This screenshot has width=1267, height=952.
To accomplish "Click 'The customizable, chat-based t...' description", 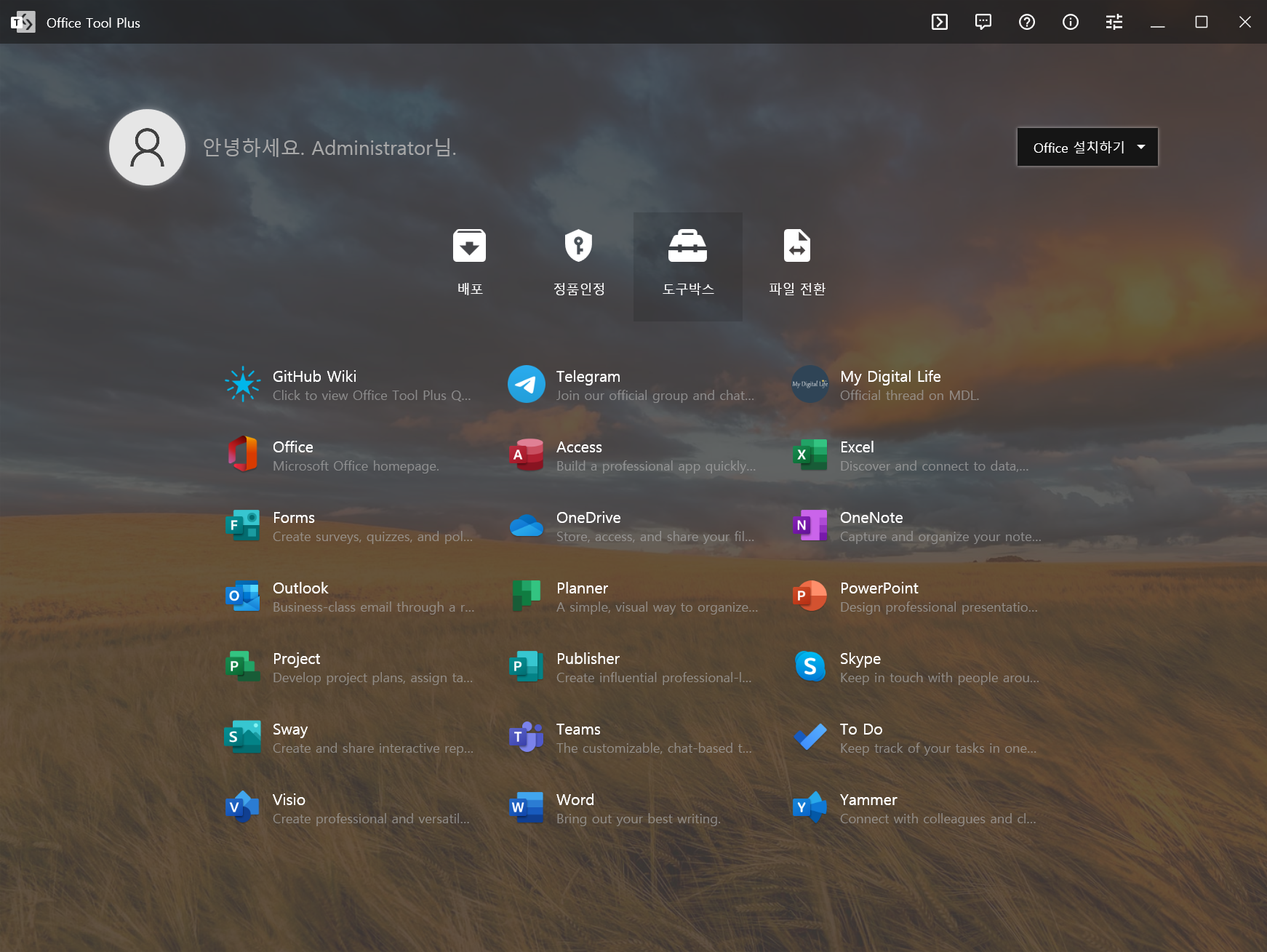I will 655,748.
